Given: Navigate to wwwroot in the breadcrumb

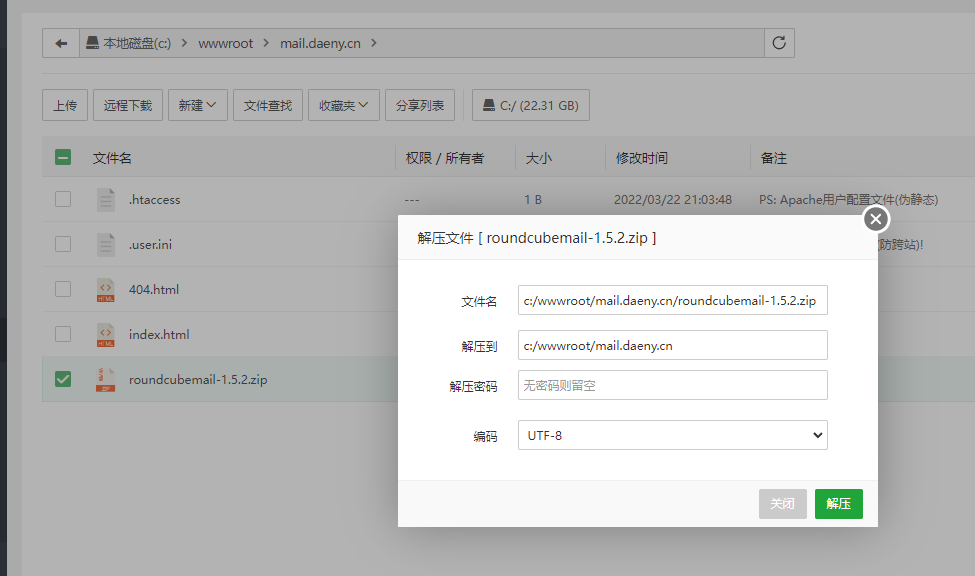Looking at the screenshot, I should tap(226, 43).
